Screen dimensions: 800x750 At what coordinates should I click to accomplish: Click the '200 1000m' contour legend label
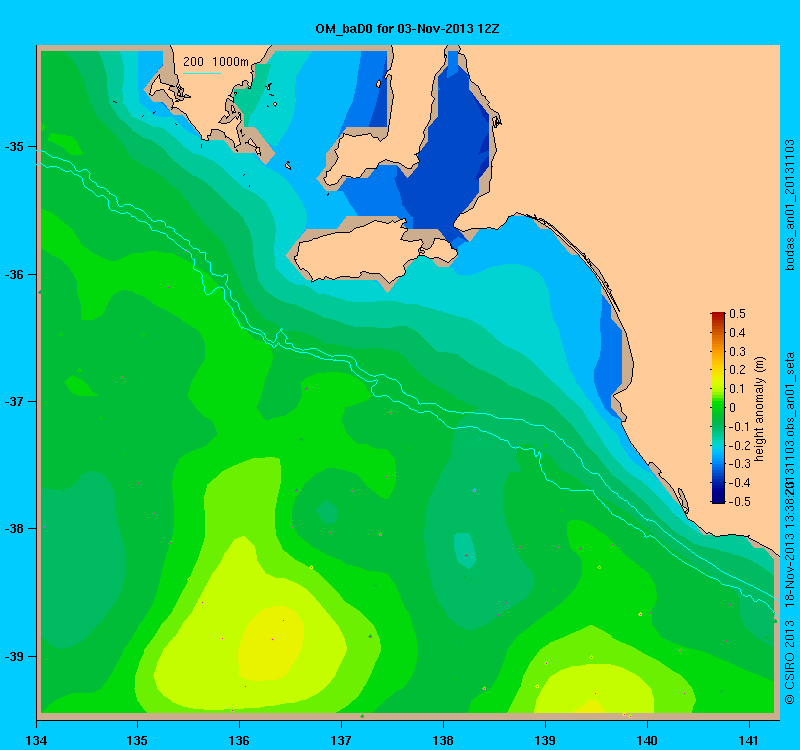216,62
